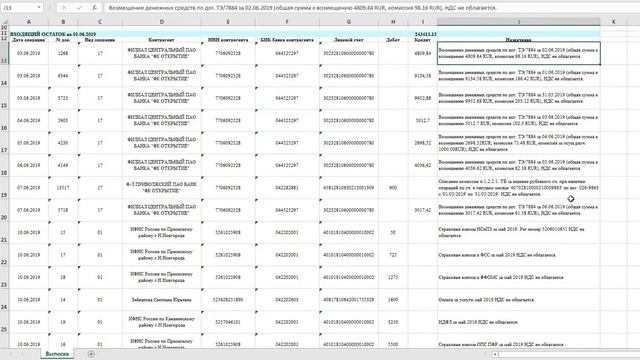Click credit amount 4056,62
Image resolution: width=640 pixels, height=360 pixels.
(422, 165)
